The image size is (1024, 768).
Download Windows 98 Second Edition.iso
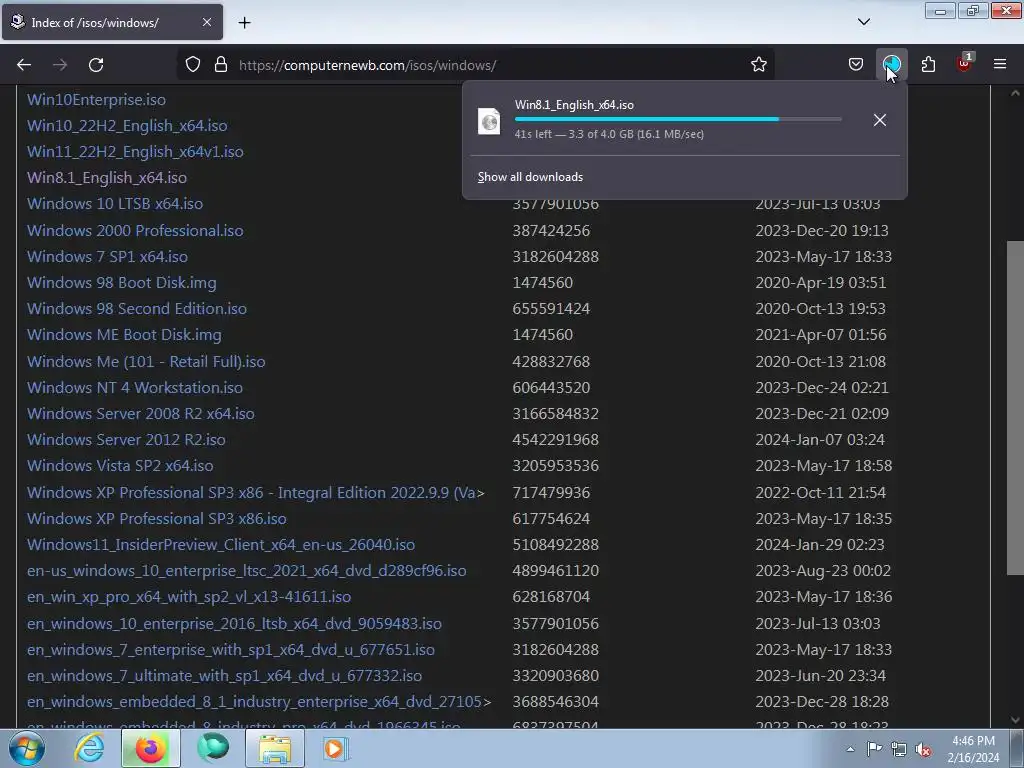pyautogui.click(x=136, y=308)
